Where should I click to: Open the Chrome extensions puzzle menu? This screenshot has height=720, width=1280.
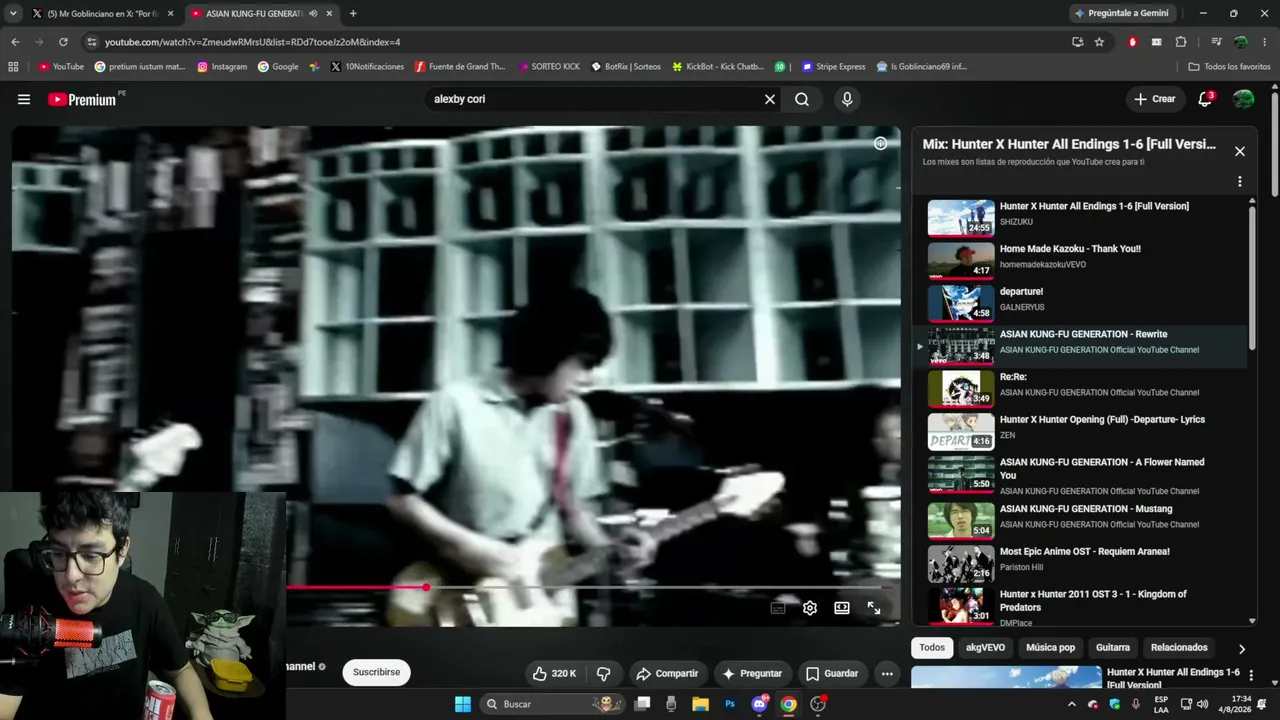[x=1181, y=42]
